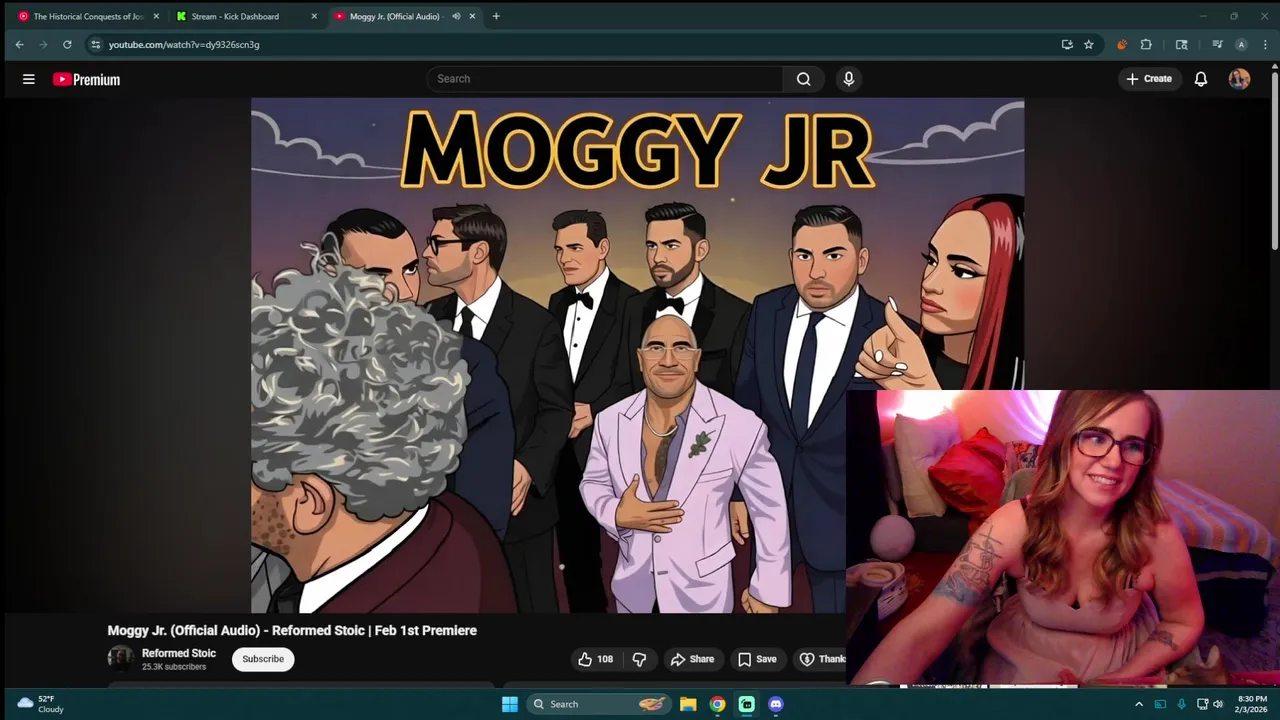Open the weather widget showing 52°F Cloudy
Viewport: 1280px width, 720px height.
[40, 704]
